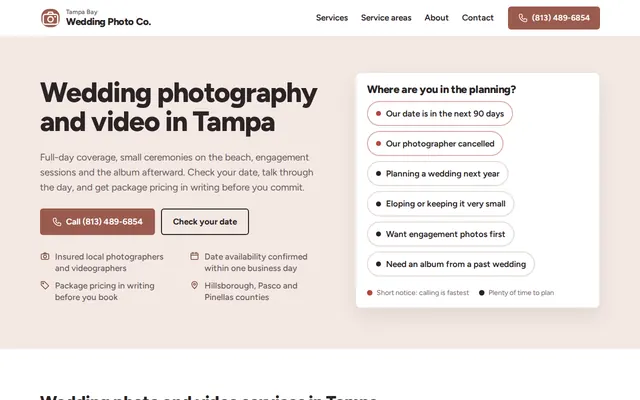
Task: Click the "Short notice: calling is fastest" text
Action: point(422,293)
